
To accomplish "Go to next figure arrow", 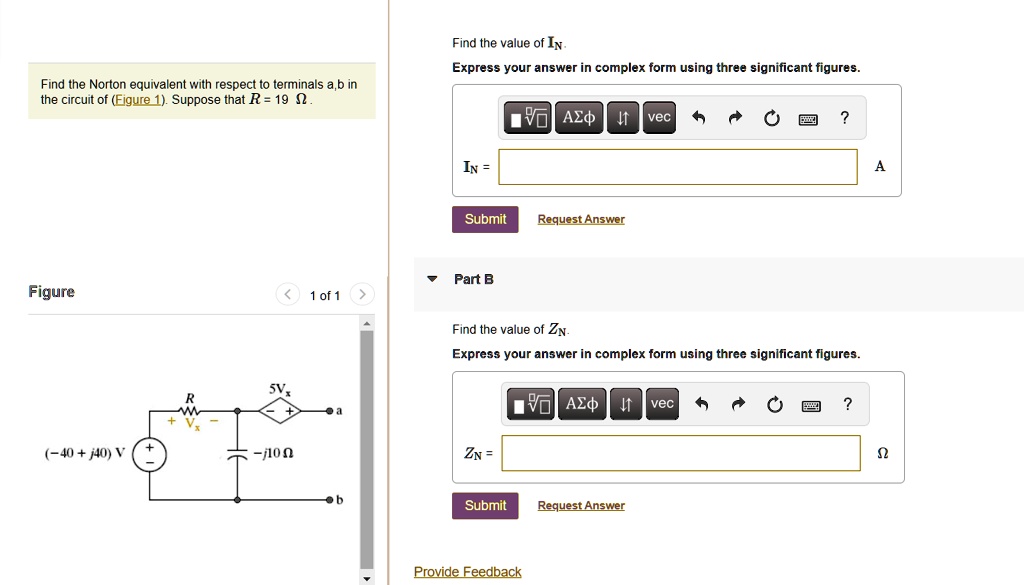I will (362, 294).
